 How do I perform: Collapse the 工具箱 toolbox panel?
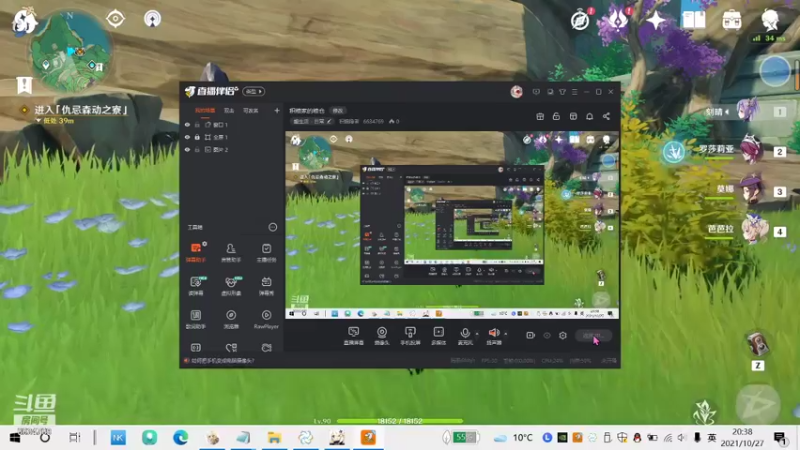coord(273,227)
